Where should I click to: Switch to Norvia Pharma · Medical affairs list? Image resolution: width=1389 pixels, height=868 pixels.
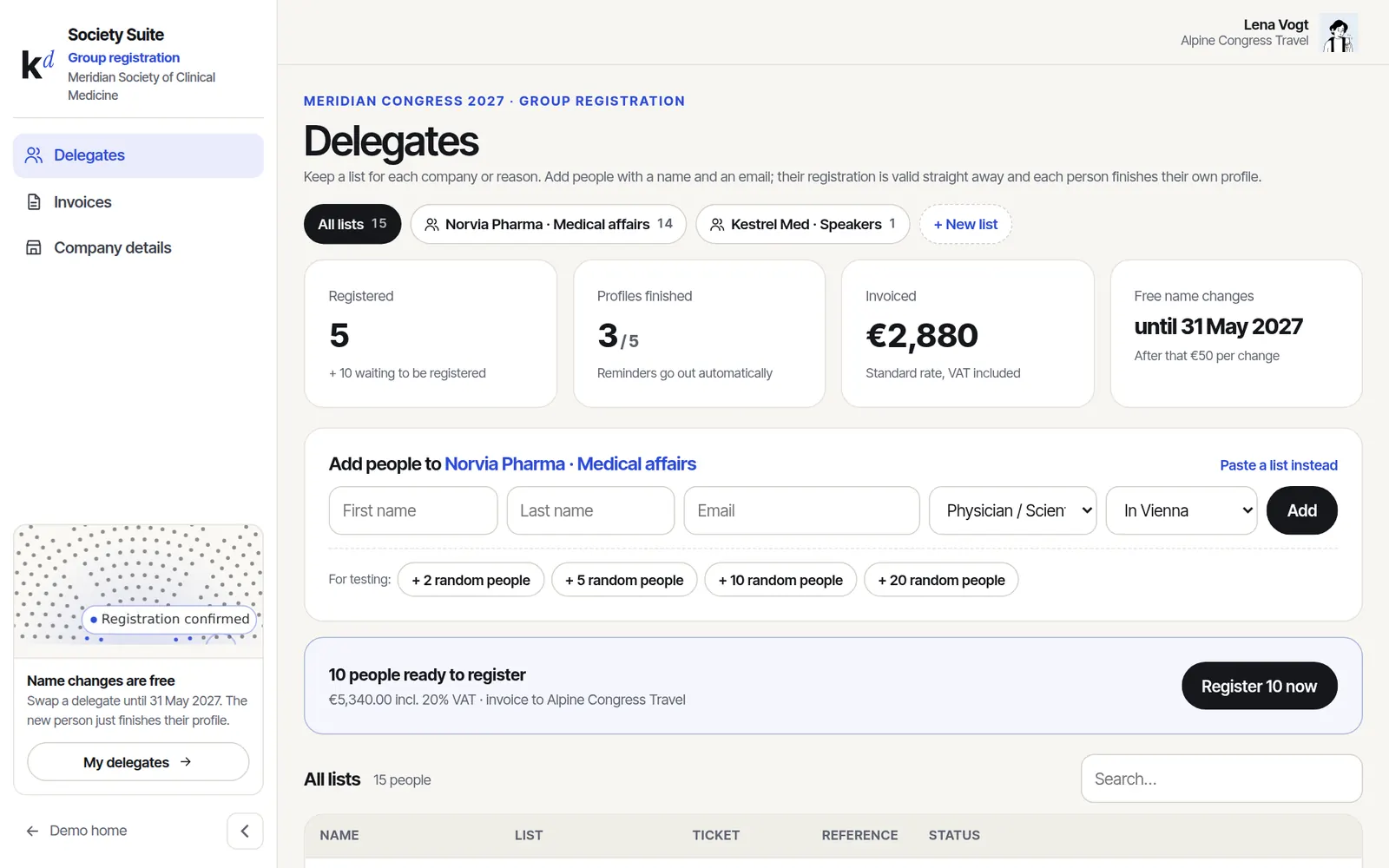point(549,224)
